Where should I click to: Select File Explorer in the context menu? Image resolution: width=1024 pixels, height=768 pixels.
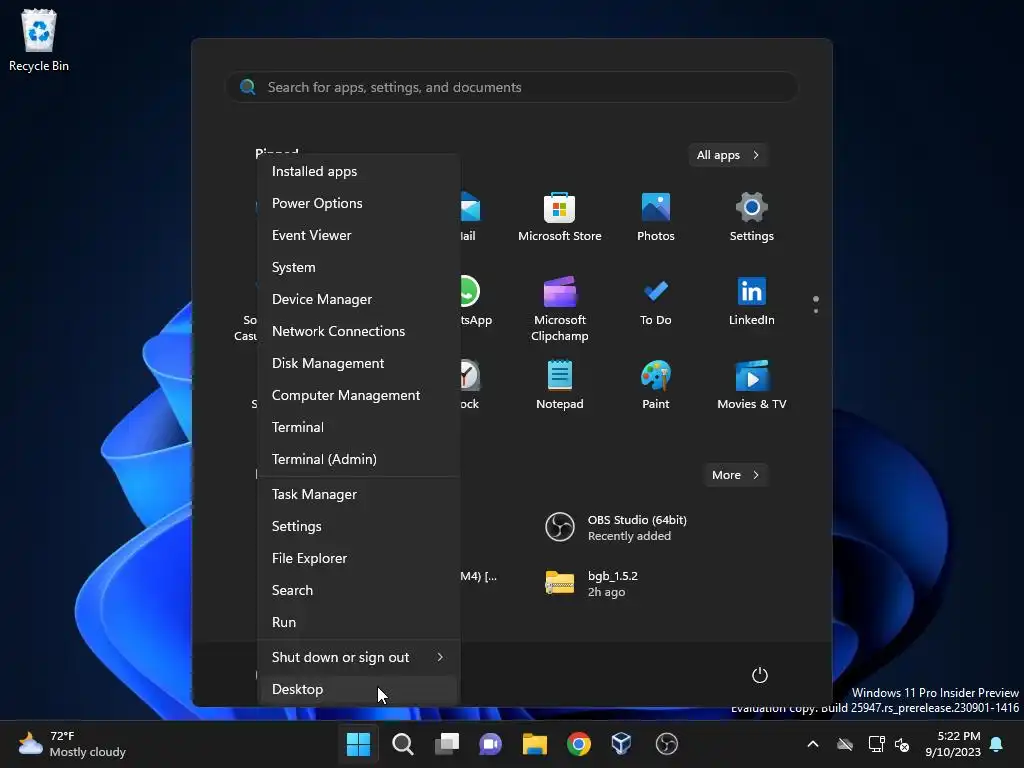(359, 558)
